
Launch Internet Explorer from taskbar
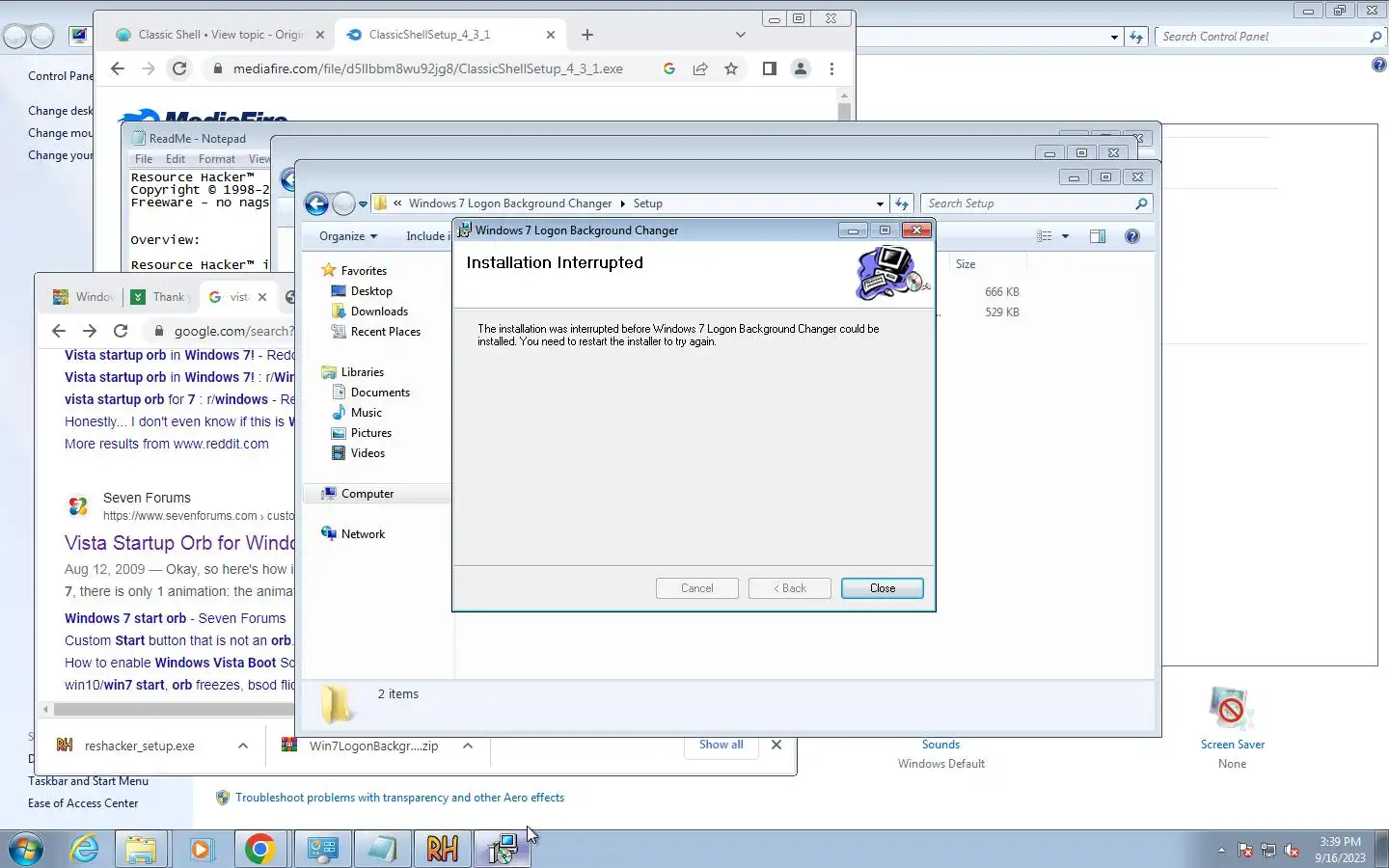(85, 849)
